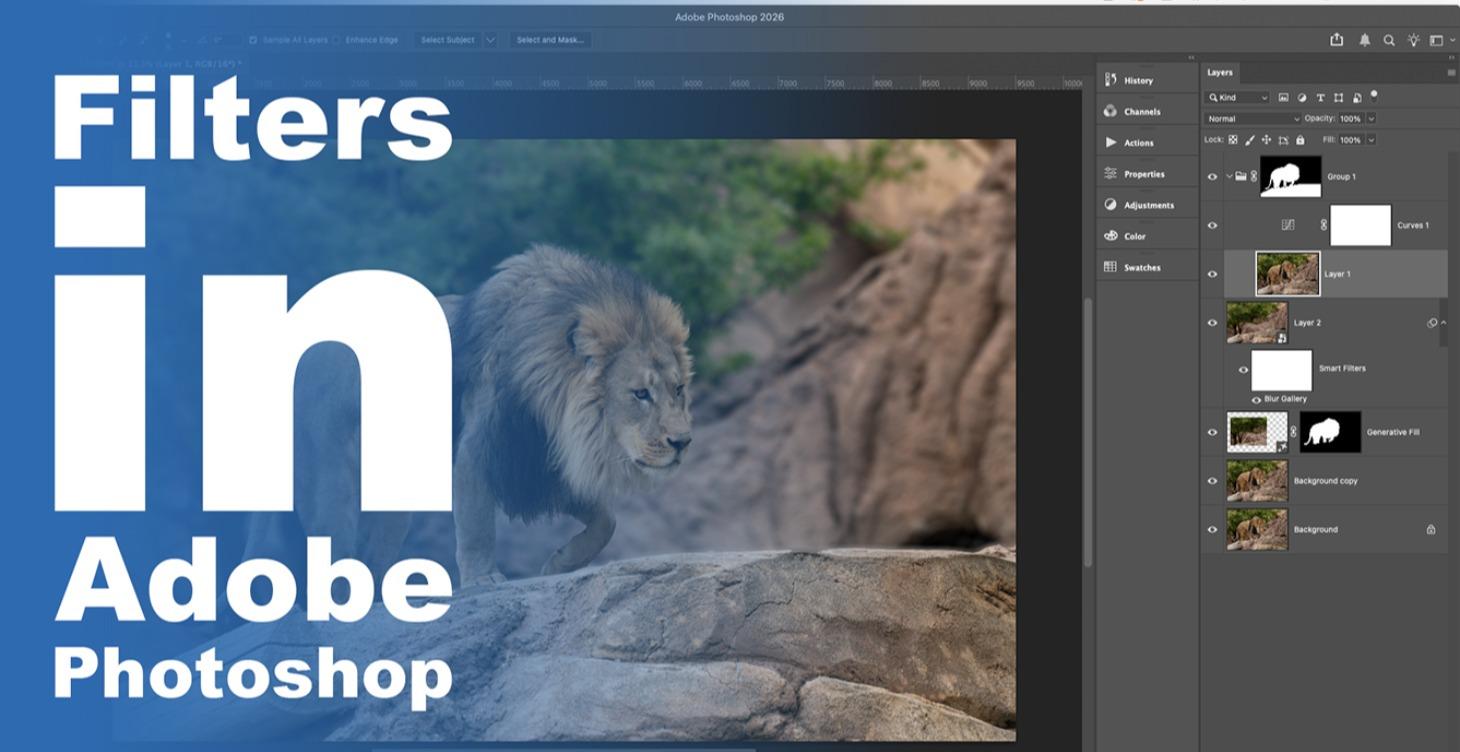Hide Layer 2 visibility eye
Viewport: 1460px width, 752px height.
[x=1213, y=323]
